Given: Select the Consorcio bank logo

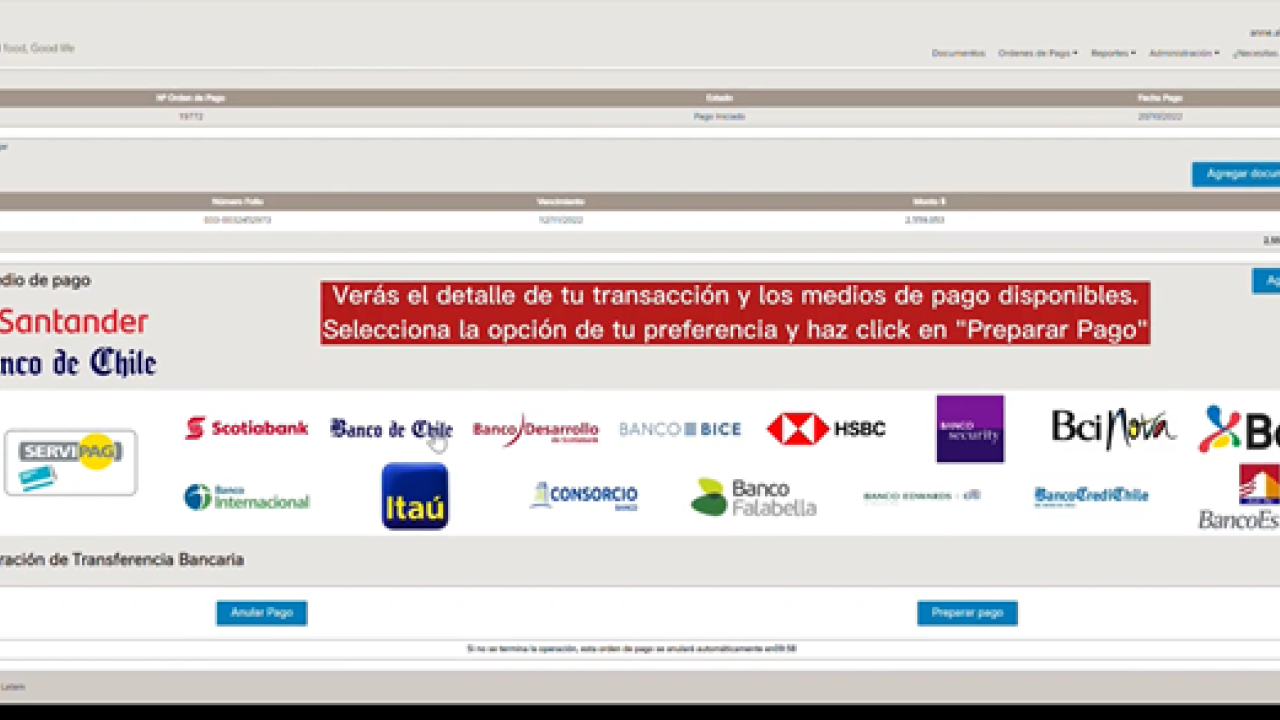Looking at the screenshot, I should tap(584, 496).
